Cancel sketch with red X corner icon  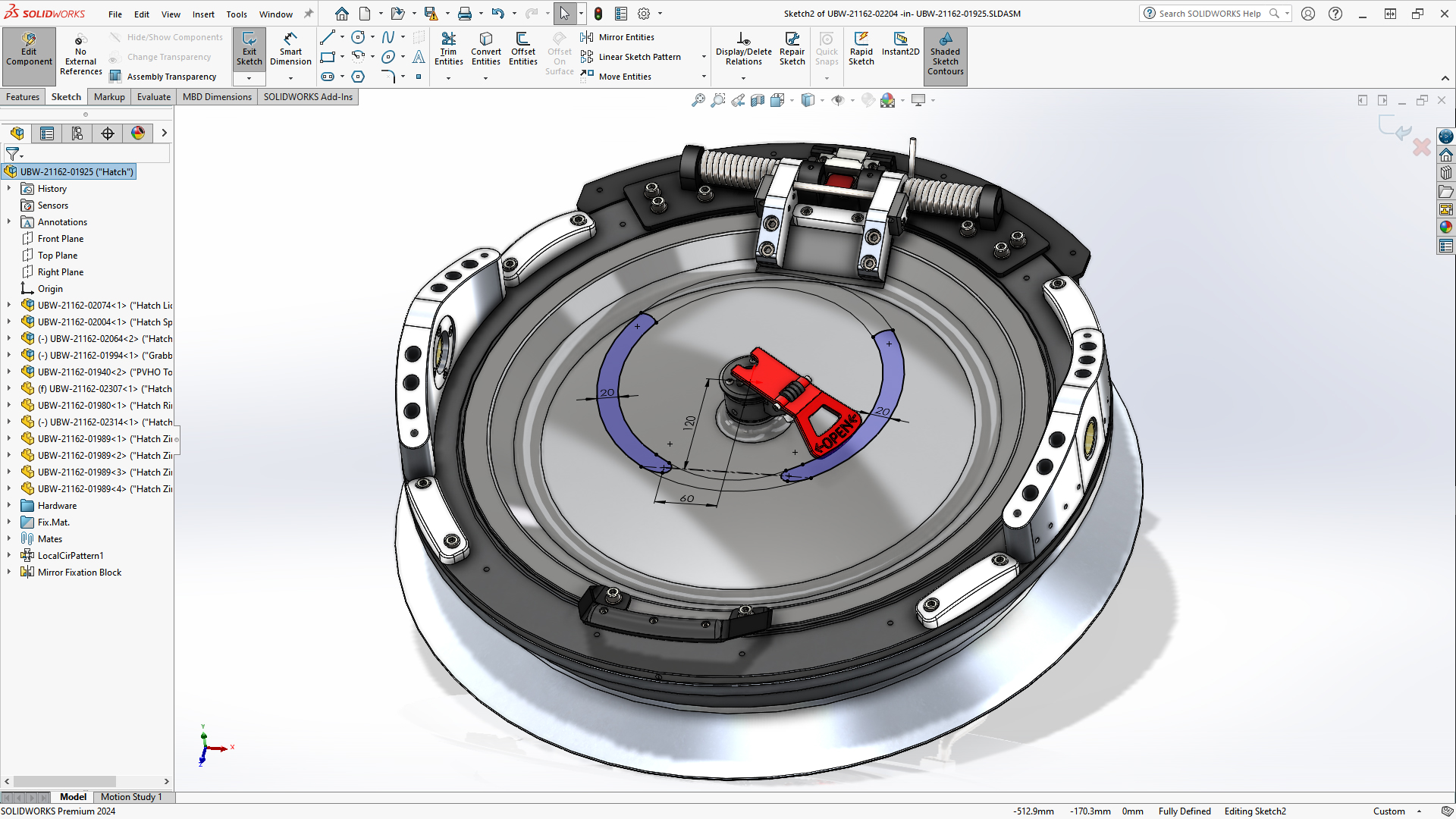point(1422,146)
